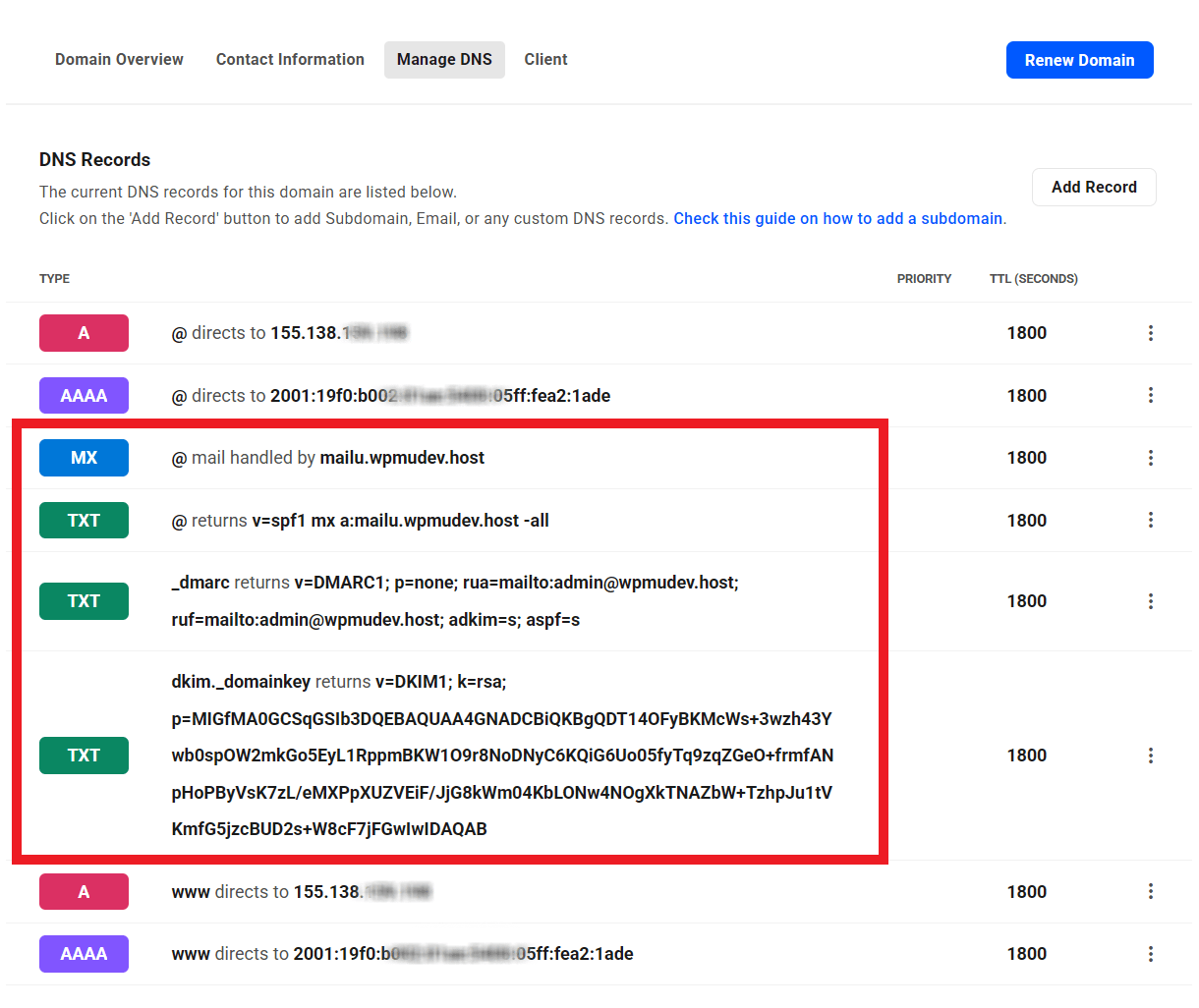Click the green TXT badge for dkim._domainkey

84,756
